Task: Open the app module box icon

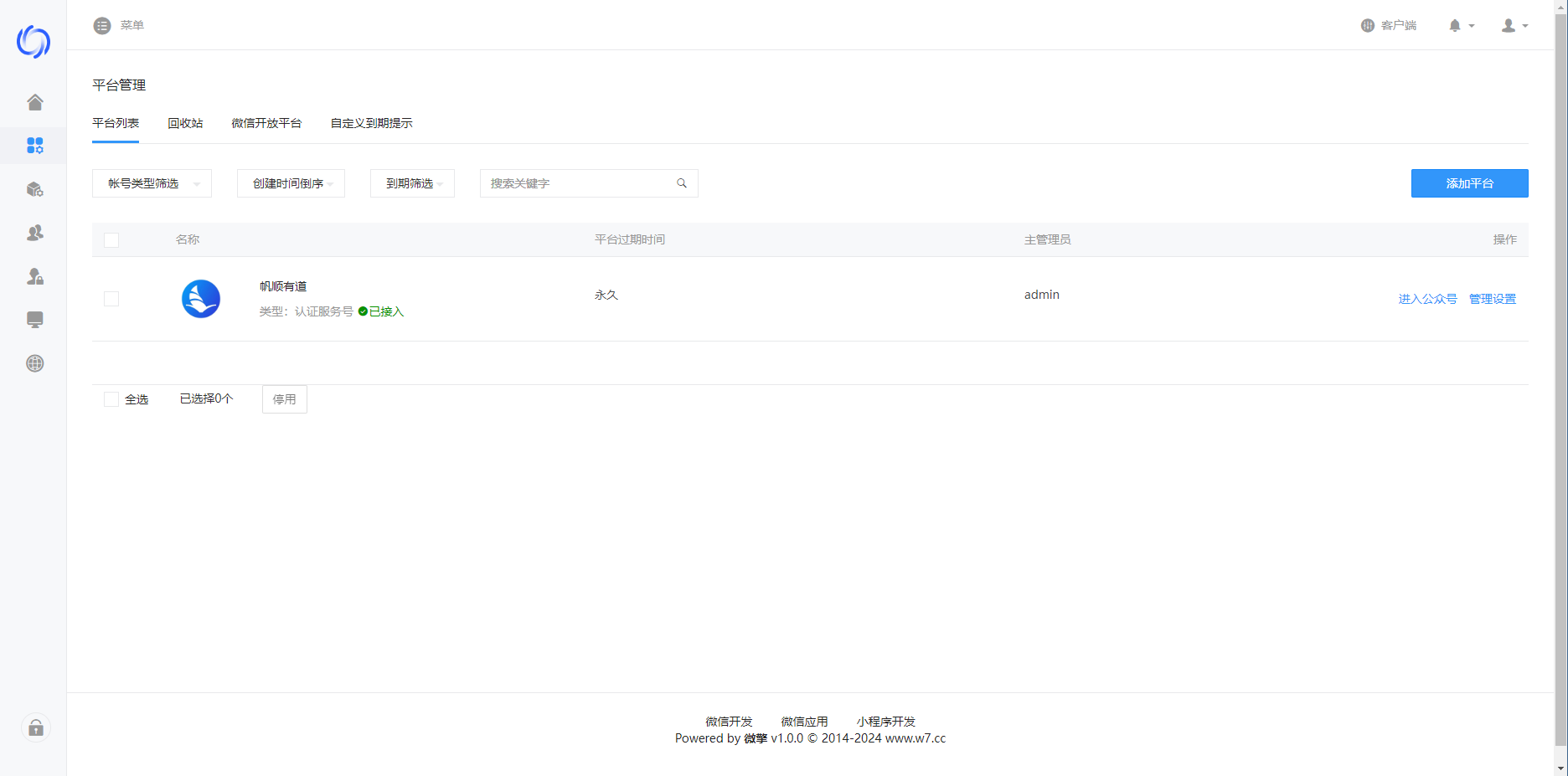Action: [x=34, y=189]
